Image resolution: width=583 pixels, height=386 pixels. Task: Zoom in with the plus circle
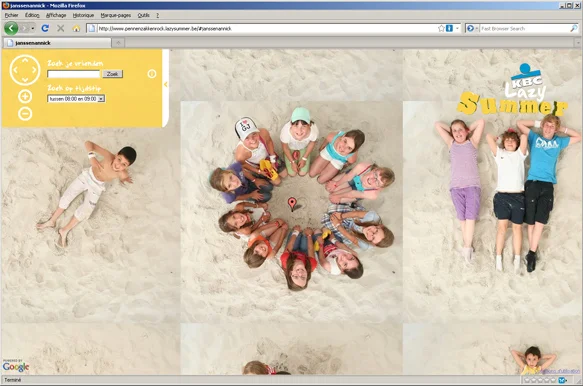tap(25, 97)
